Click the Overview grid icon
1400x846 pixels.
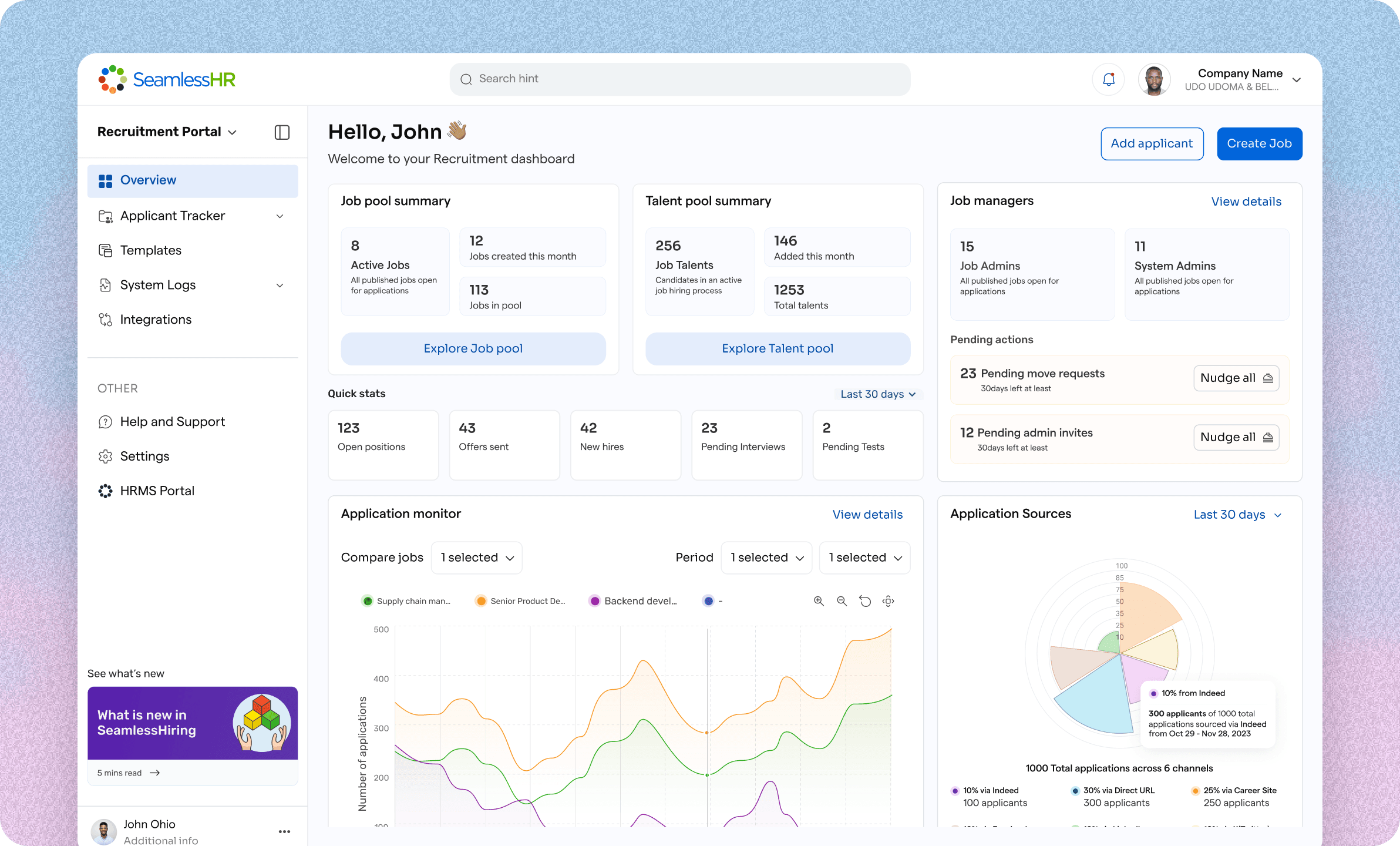click(x=105, y=181)
